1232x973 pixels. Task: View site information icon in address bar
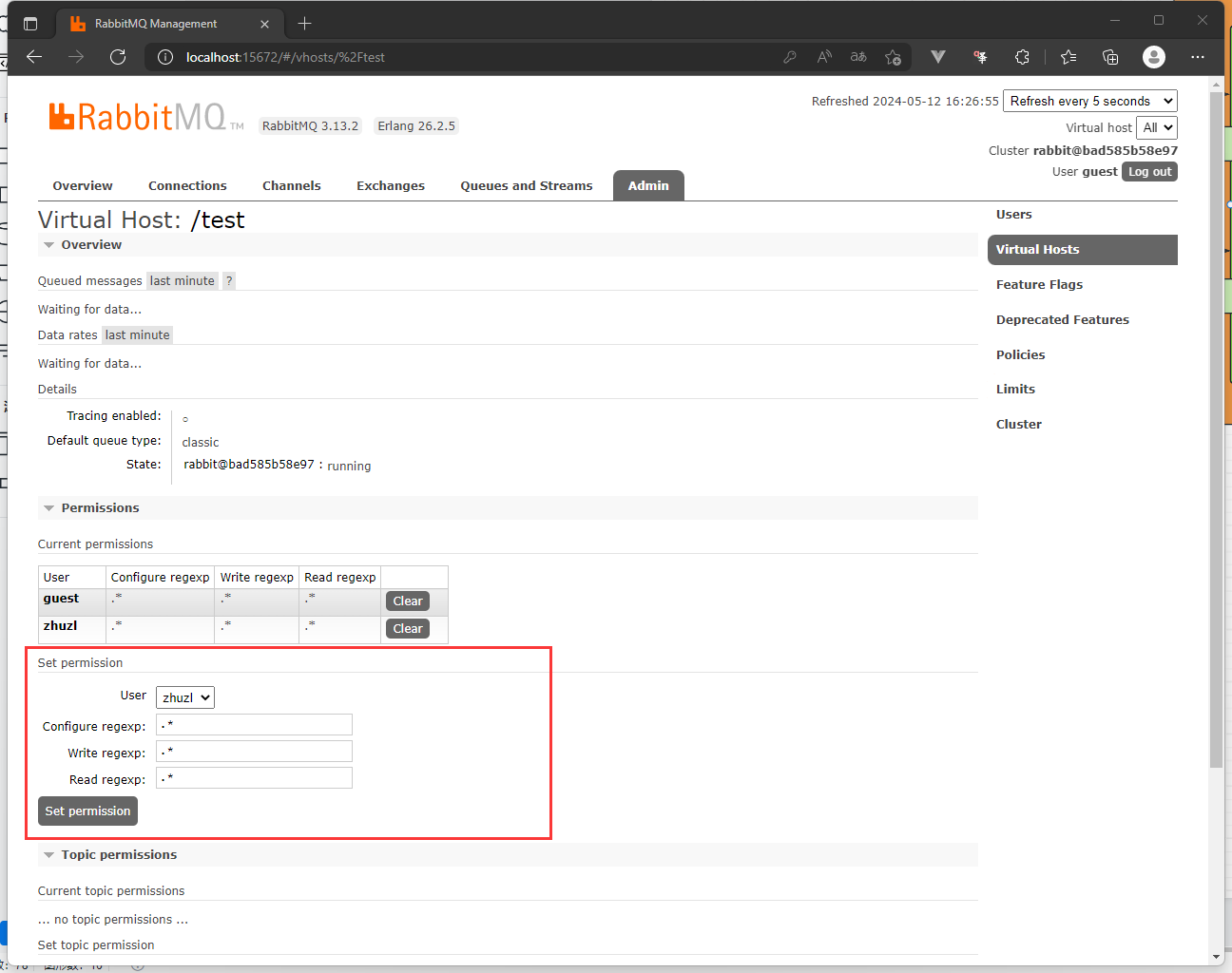[x=165, y=57]
